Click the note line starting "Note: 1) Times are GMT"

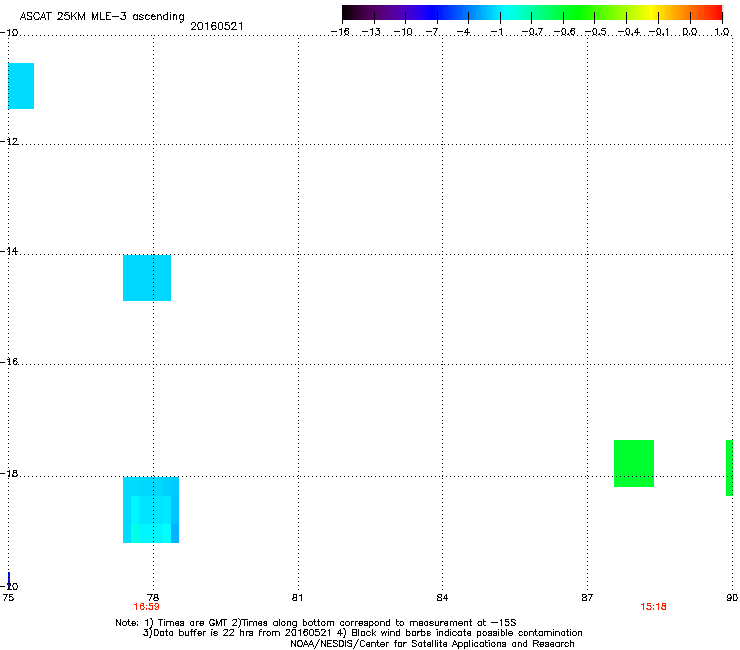pos(316,623)
